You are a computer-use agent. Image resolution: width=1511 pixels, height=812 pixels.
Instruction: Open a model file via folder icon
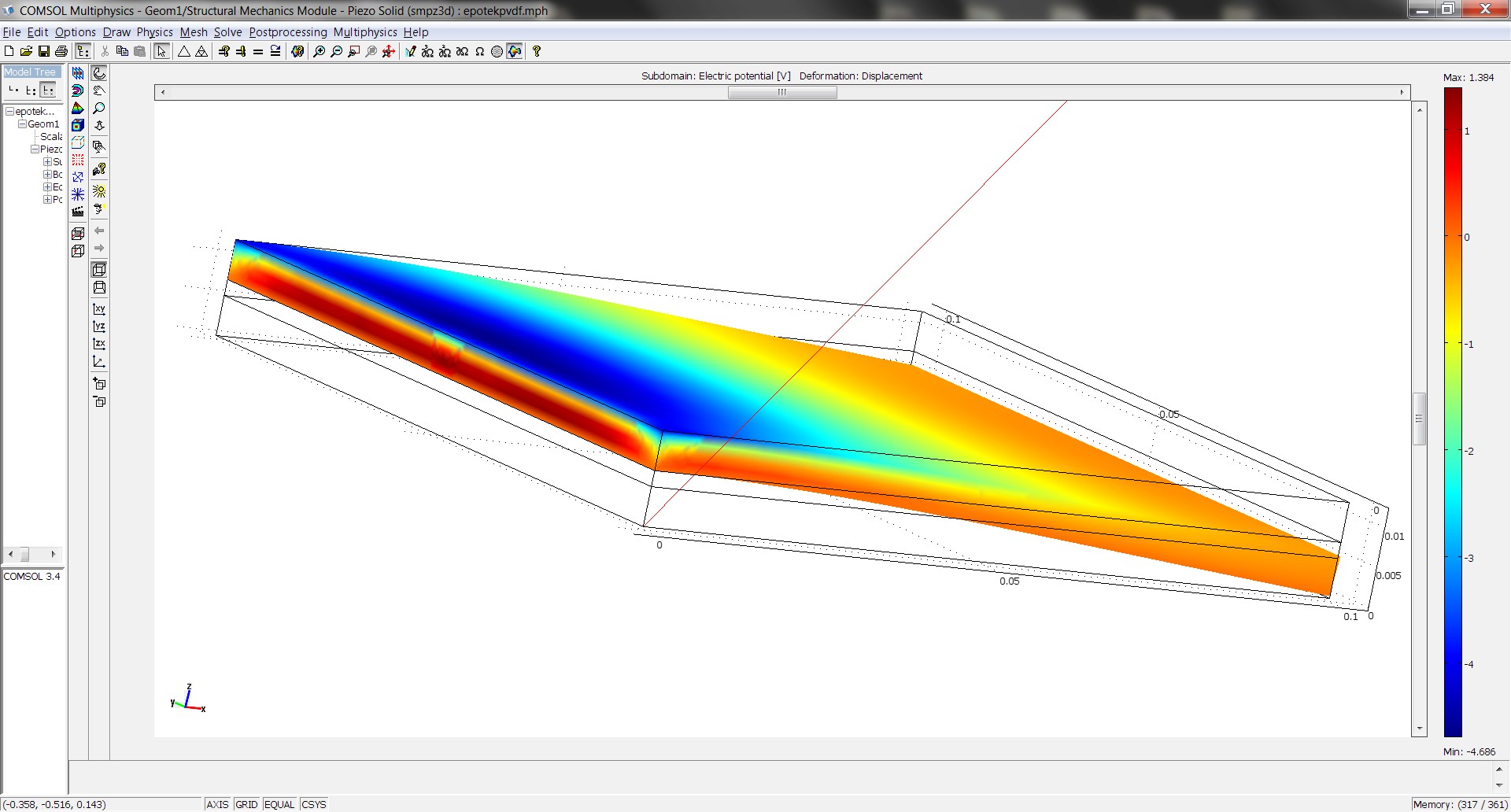point(26,51)
